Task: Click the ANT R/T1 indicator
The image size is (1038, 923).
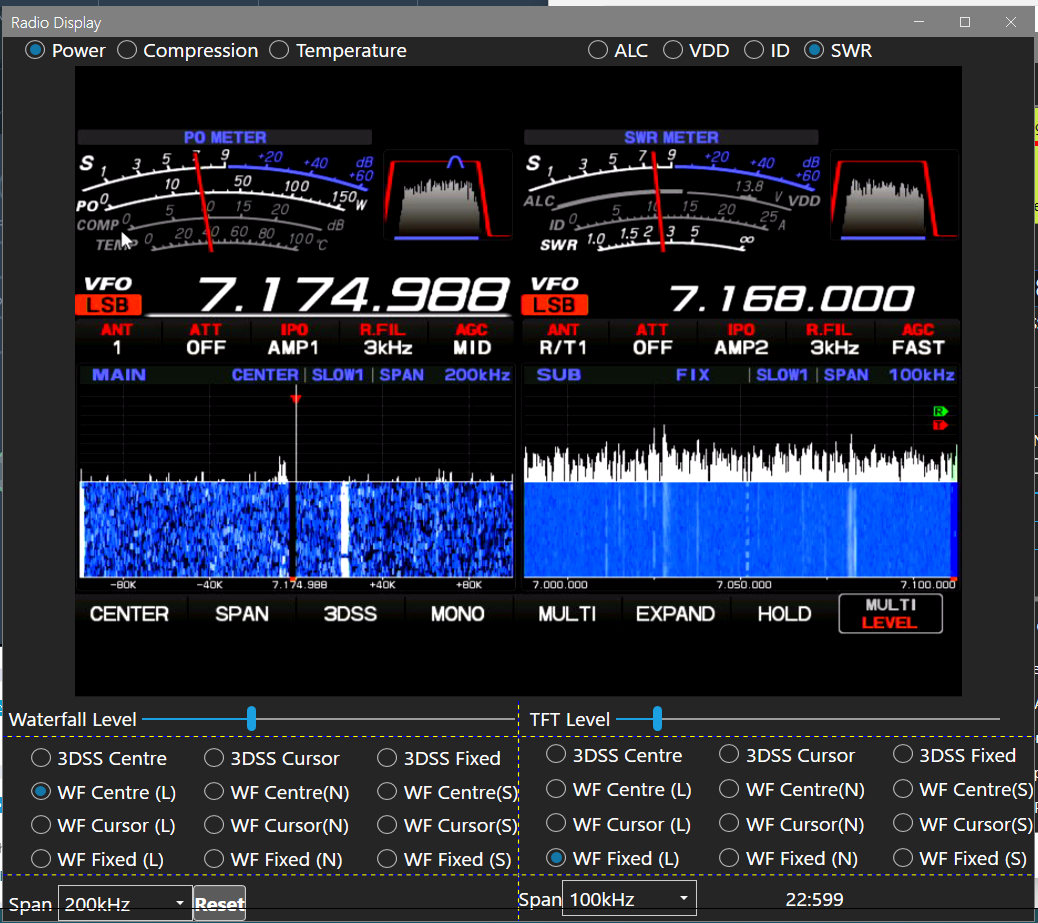Action: (563, 339)
